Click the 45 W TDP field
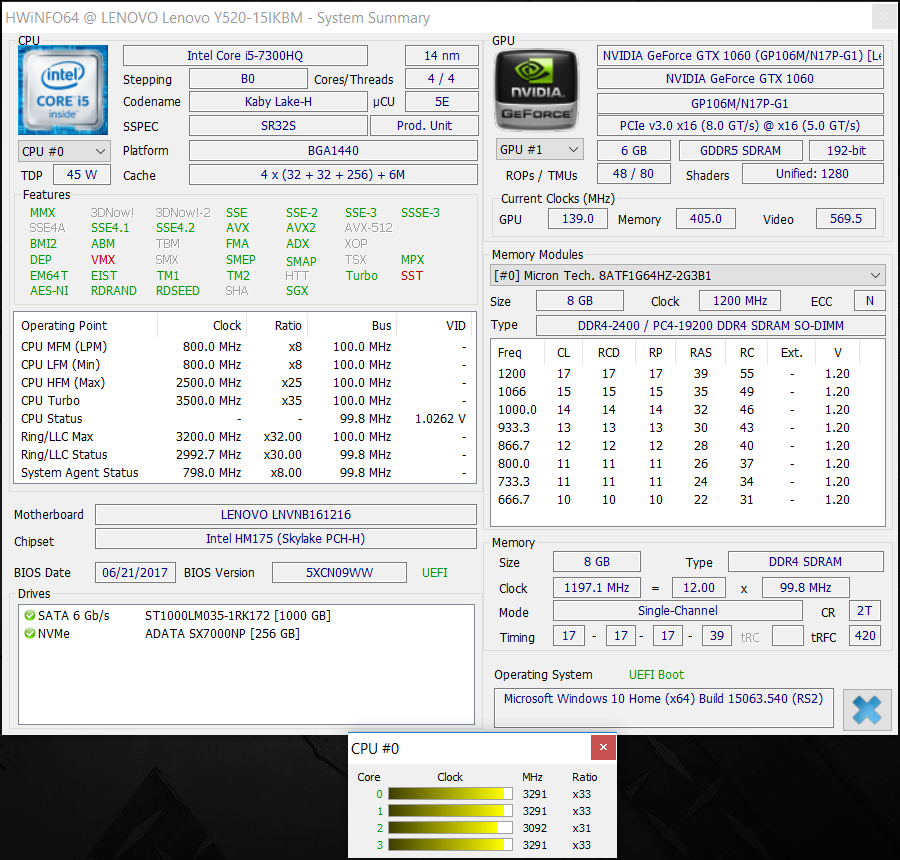 pyautogui.click(x=82, y=175)
